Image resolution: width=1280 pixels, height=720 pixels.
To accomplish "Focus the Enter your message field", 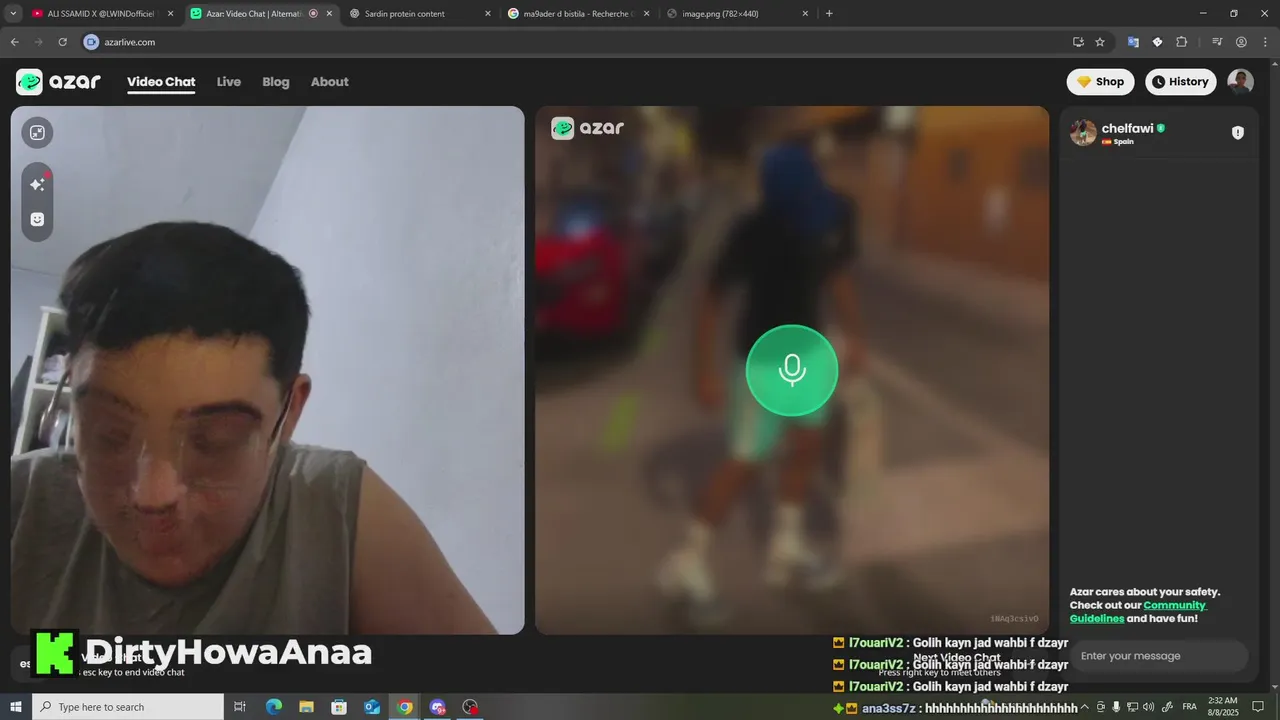I will tap(1160, 656).
